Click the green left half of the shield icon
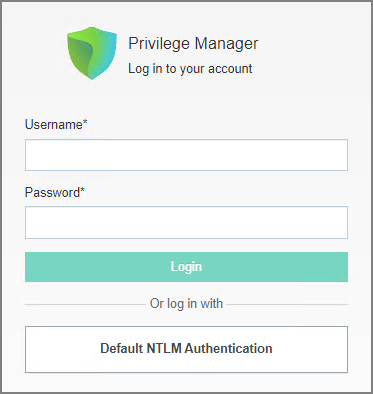The height and width of the screenshot is (394, 373). pyautogui.click(x=80, y=53)
